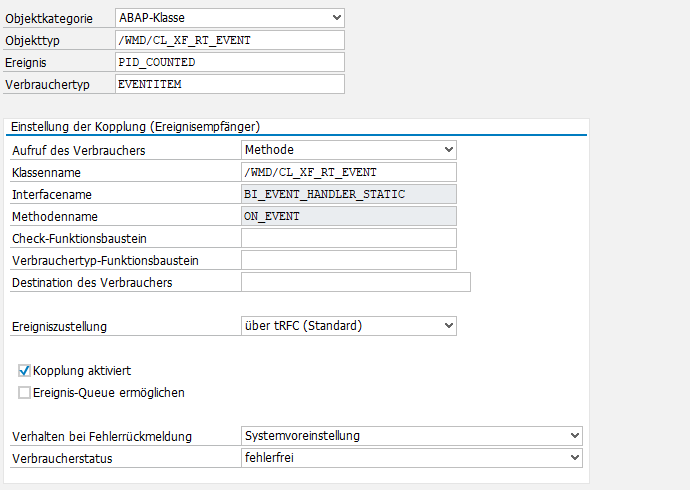Screen dimensions: 690x490
Task: Uncheck the Kopplung aktiviert checkbox
Action: click(x=24, y=370)
